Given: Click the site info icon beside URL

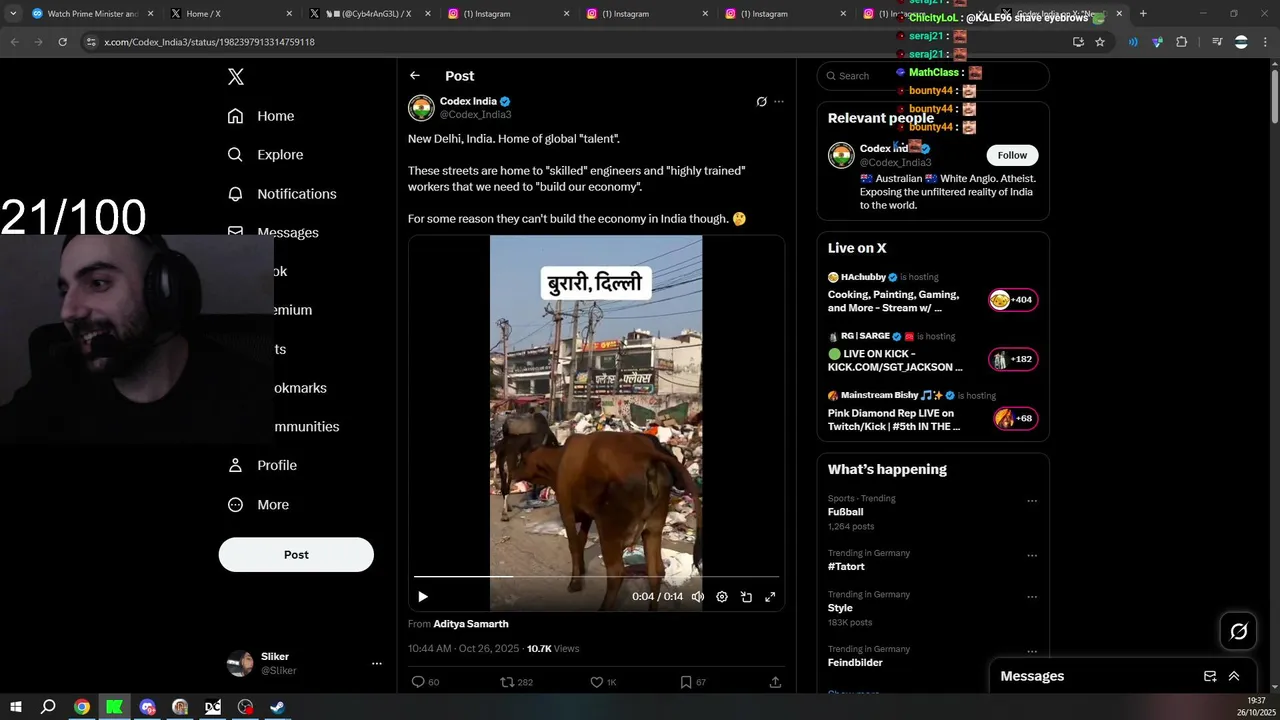Looking at the screenshot, I should [x=91, y=42].
